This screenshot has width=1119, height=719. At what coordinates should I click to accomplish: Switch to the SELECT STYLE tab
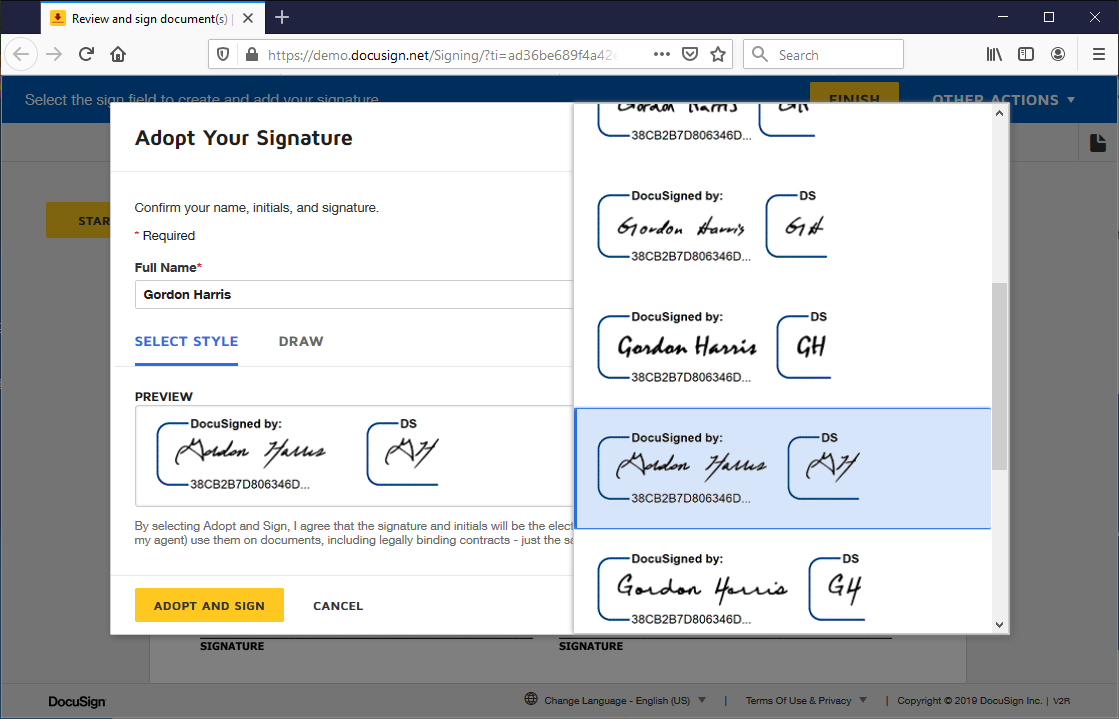pos(186,341)
